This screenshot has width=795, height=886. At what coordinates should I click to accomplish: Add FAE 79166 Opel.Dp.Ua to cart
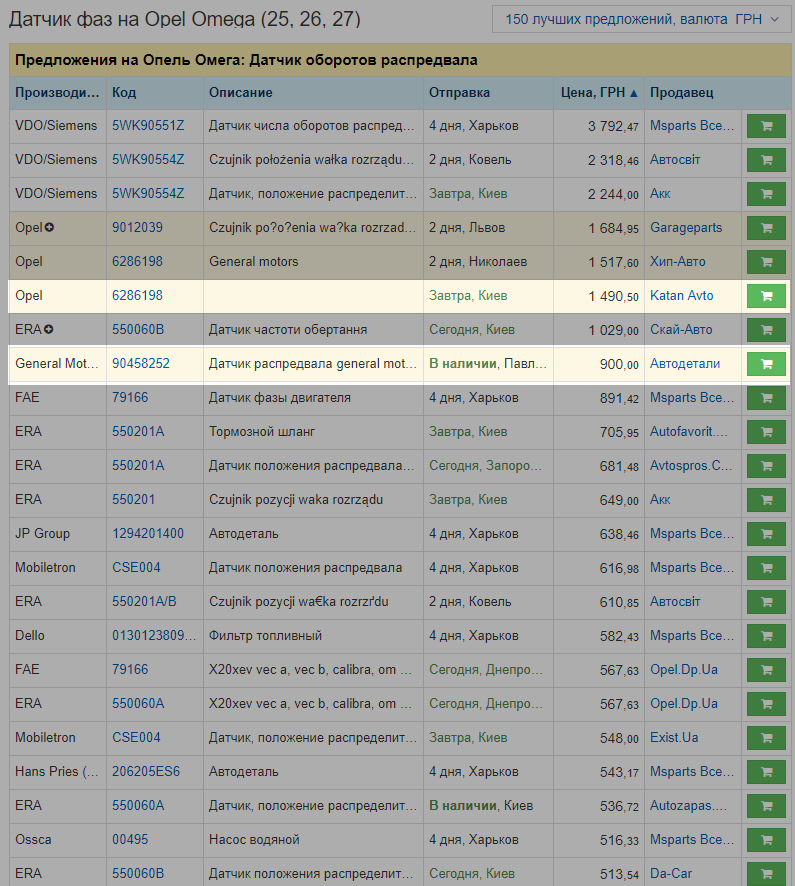tap(766, 670)
